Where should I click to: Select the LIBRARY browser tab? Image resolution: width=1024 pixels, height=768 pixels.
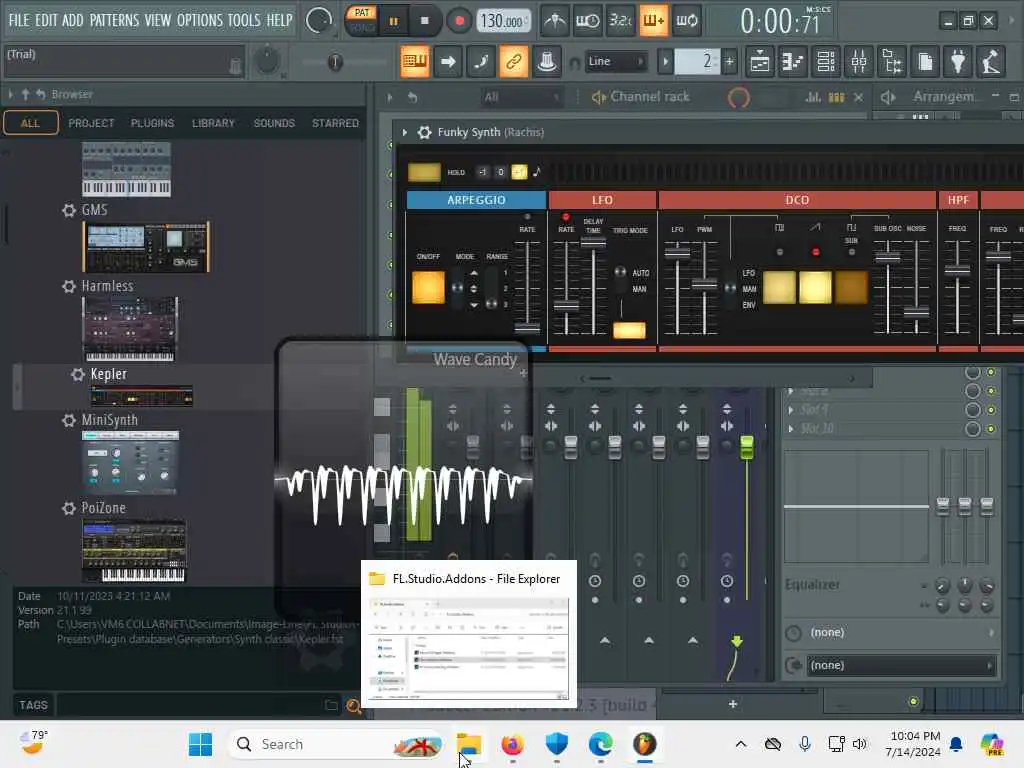click(x=213, y=123)
